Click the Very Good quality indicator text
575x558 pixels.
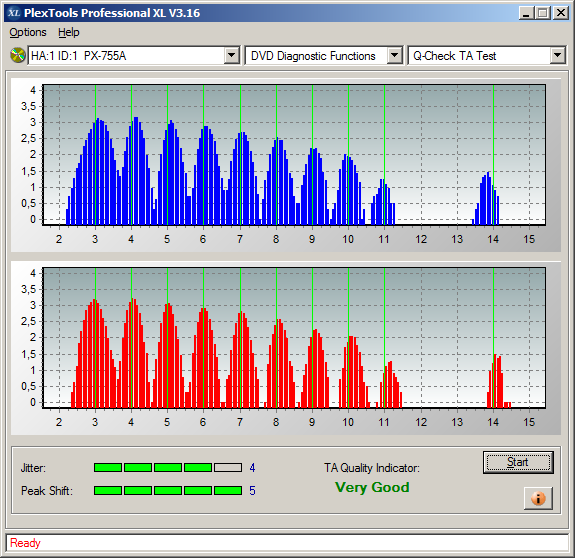(372, 487)
